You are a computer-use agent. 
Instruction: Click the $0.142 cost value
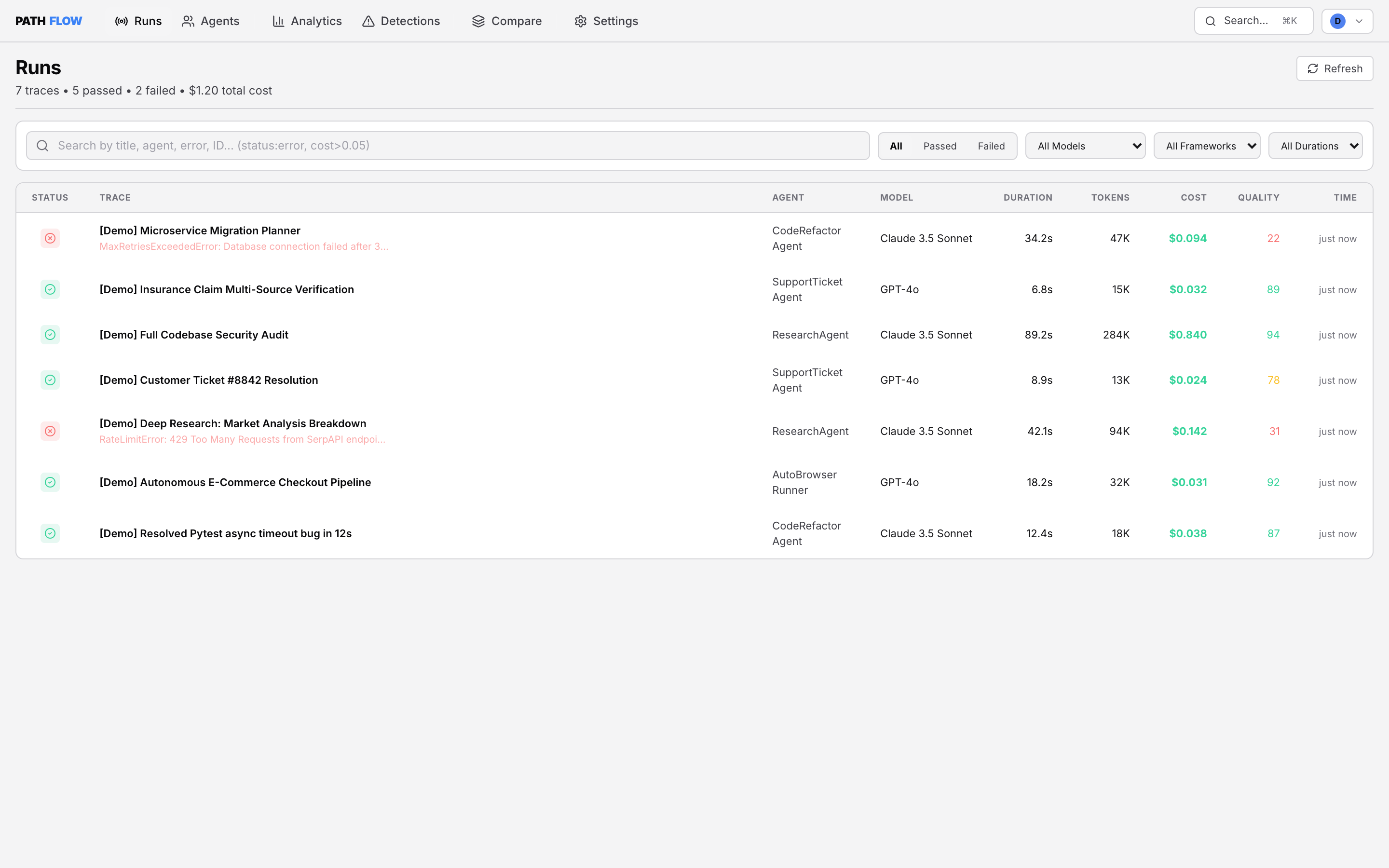(x=1189, y=431)
